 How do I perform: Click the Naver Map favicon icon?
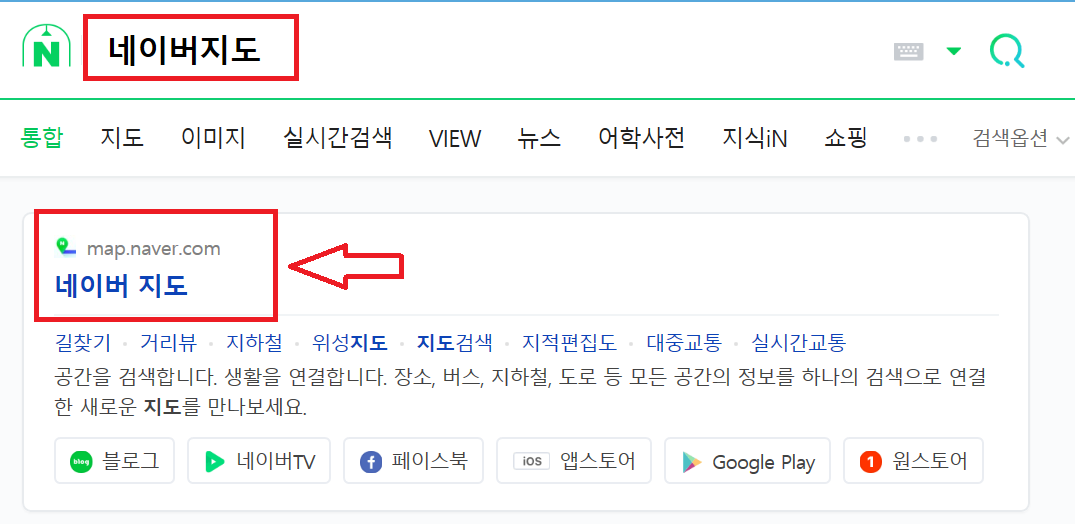tap(67, 248)
